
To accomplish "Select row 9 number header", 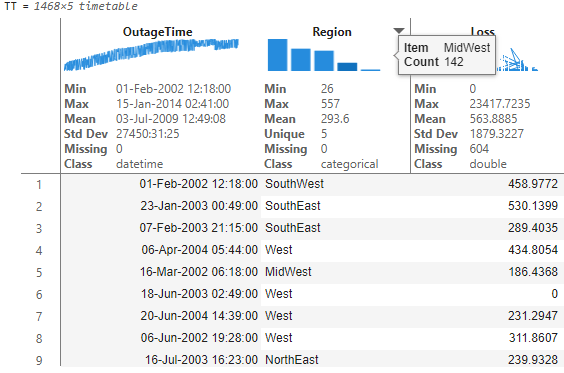I will pyautogui.click(x=39, y=360).
